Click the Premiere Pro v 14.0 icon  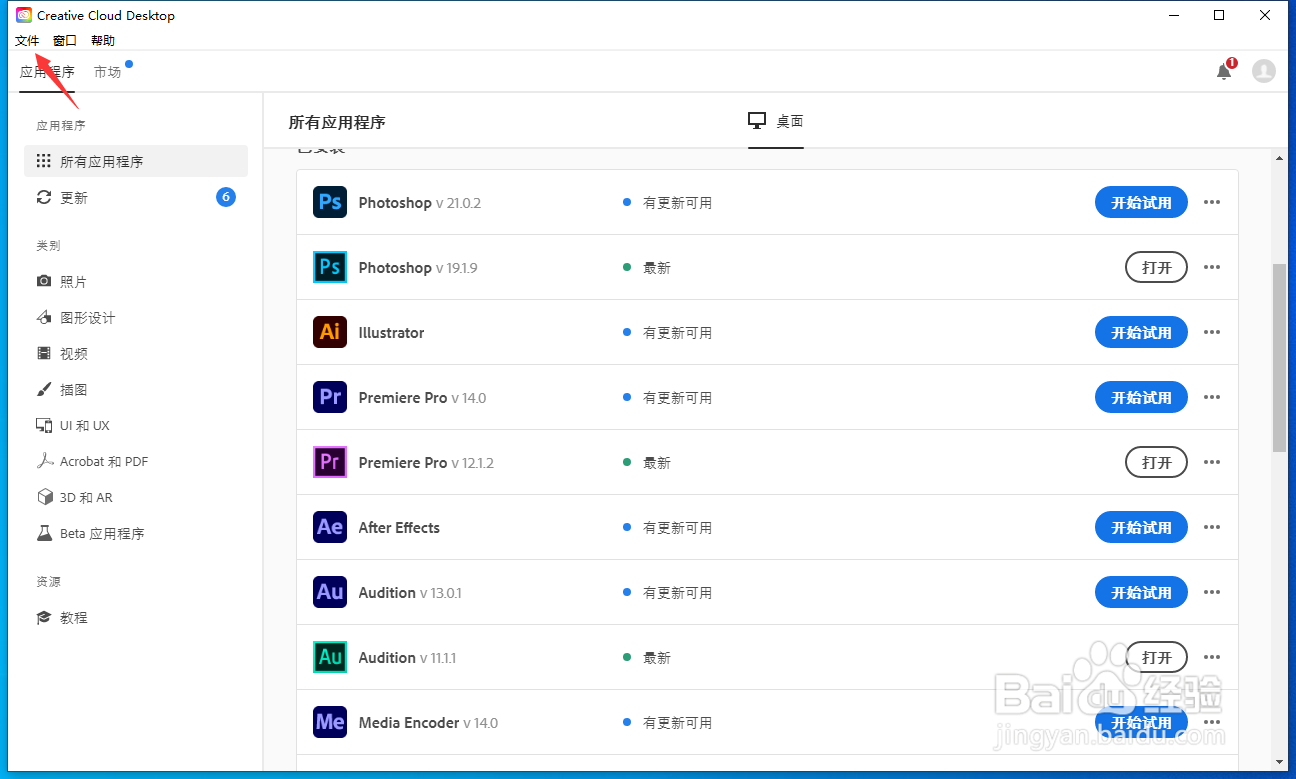click(x=330, y=397)
